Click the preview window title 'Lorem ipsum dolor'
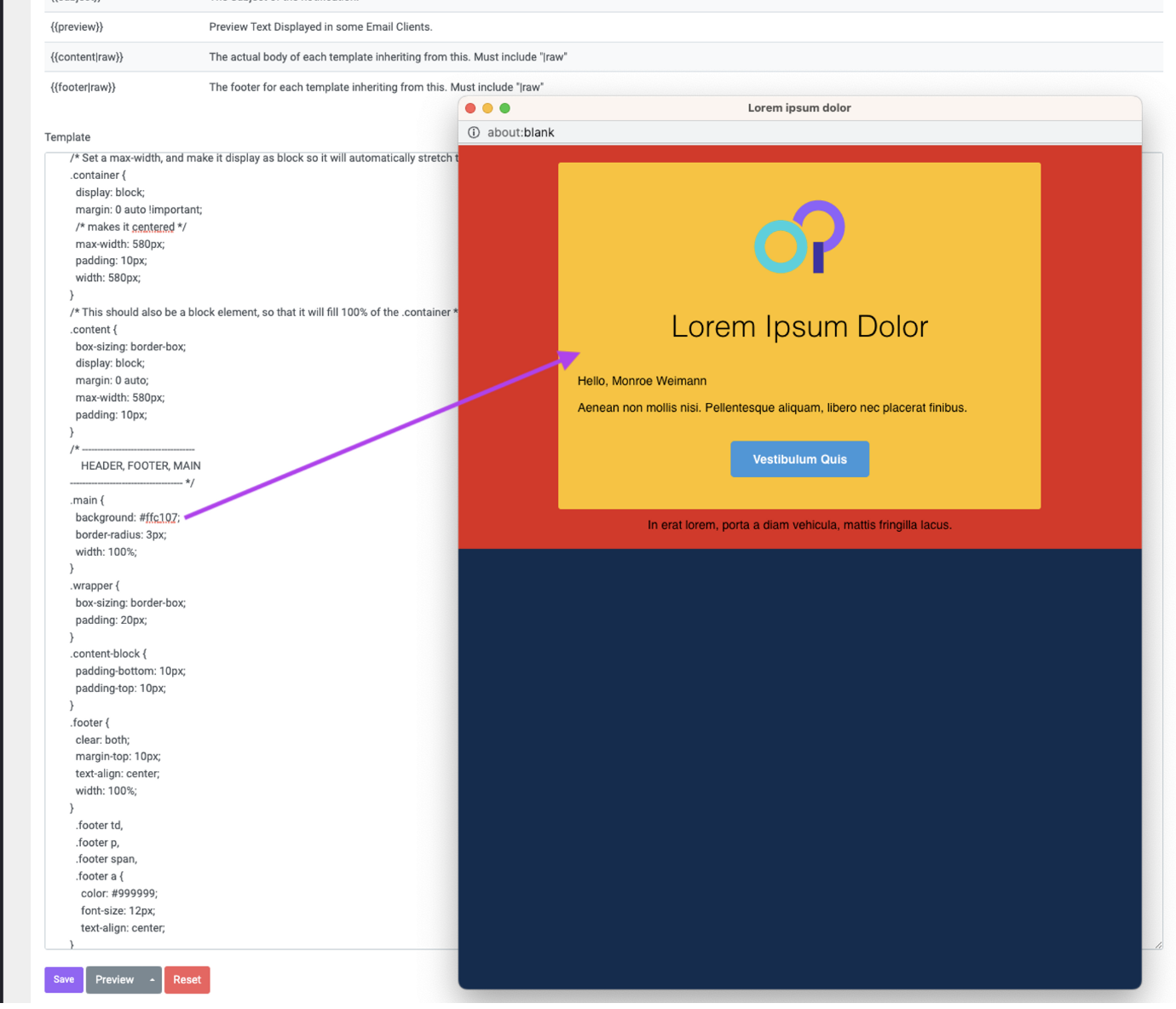Viewport: 1176px width, 1009px height. click(799, 108)
